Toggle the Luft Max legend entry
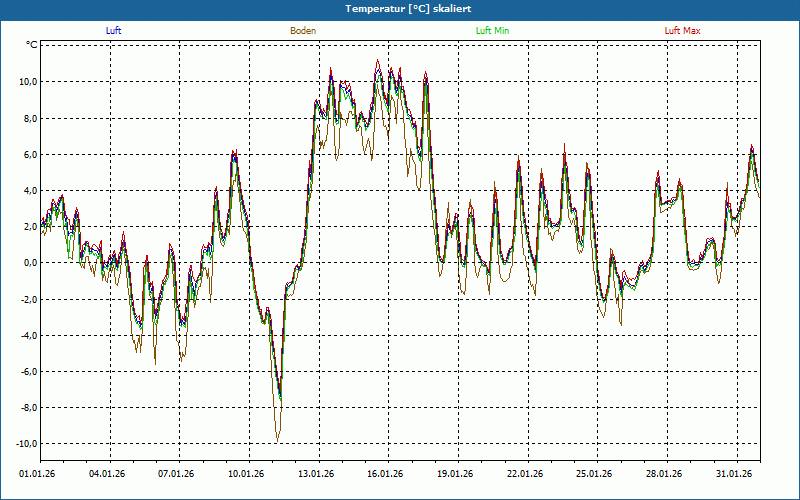 [683, 31]
